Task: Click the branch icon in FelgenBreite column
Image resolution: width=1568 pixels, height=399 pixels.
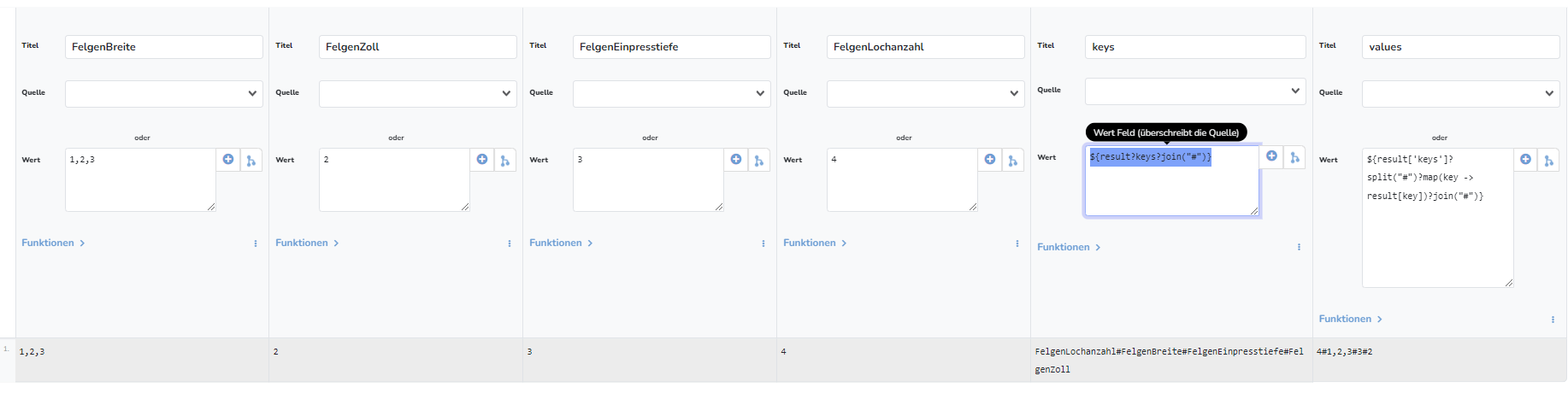Action: click(x=251, y=160)
